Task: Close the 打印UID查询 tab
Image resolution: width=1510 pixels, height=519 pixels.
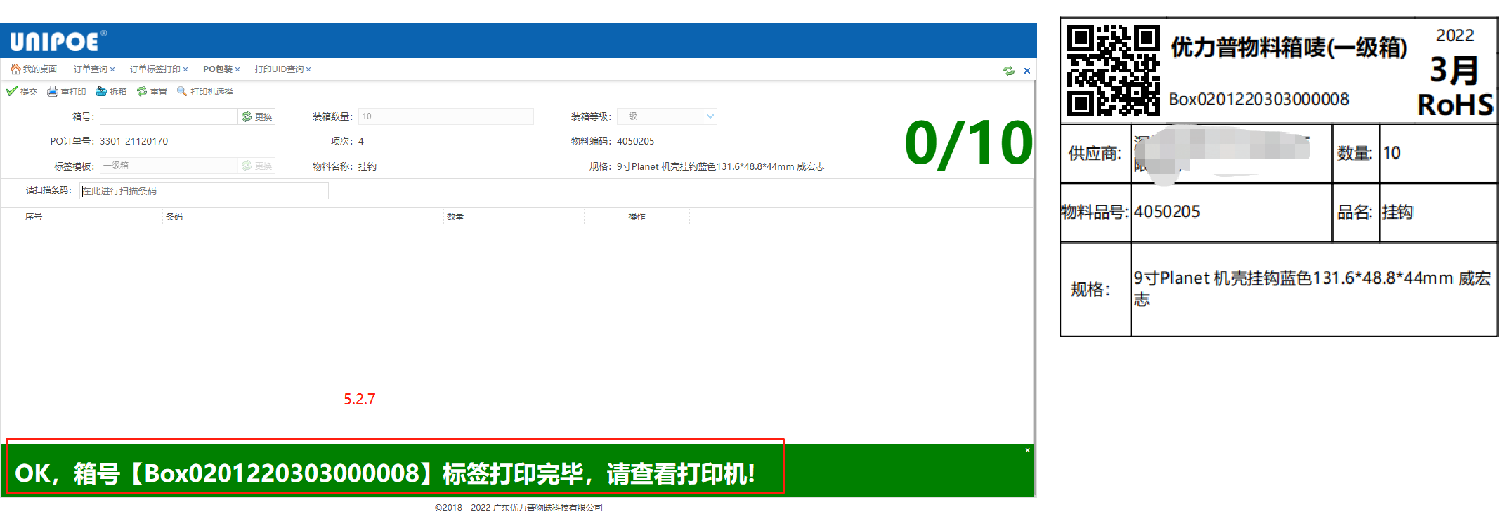Action: click(309, 70)
